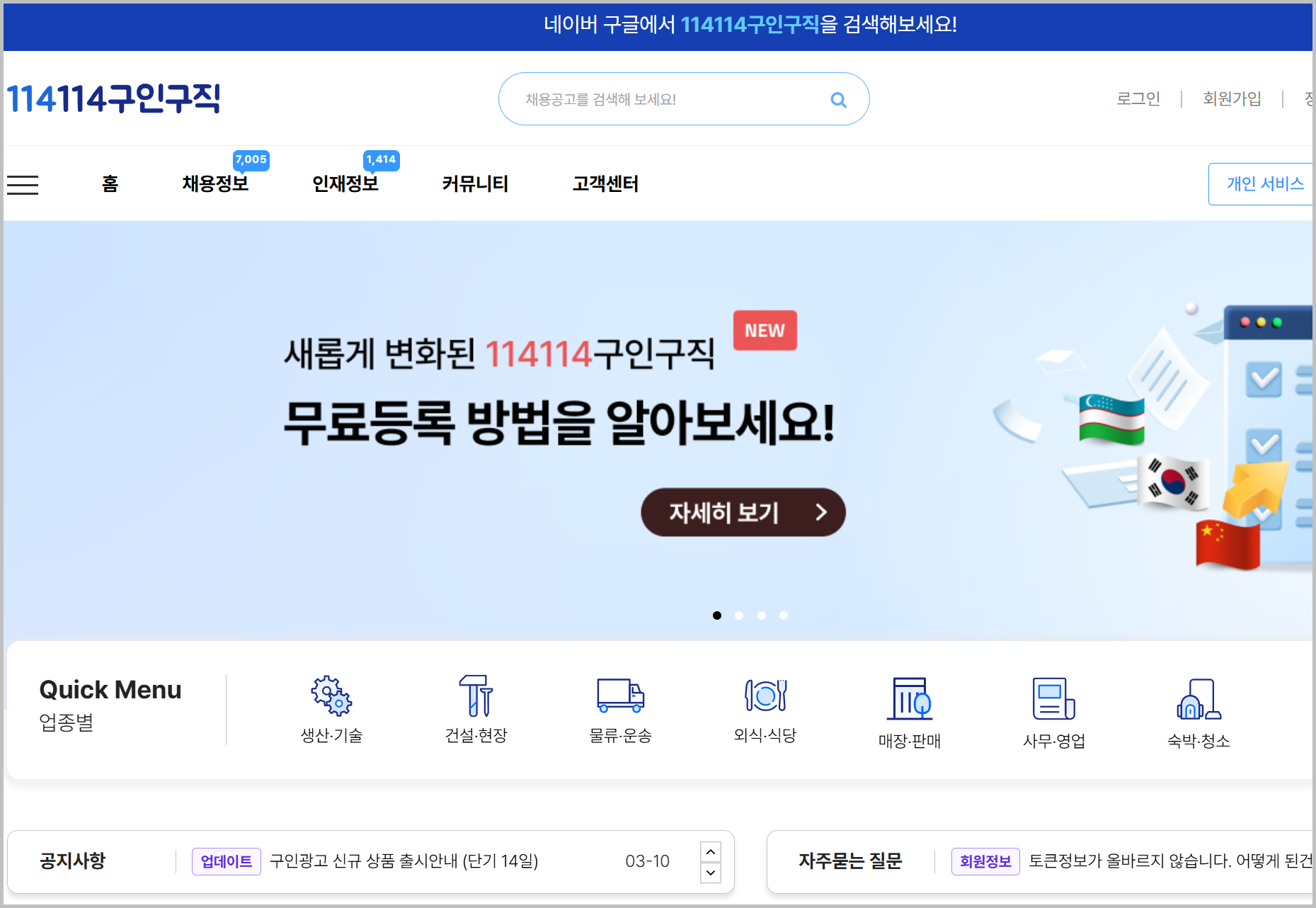Viewport: 1316px width, 908px height.
Task: Go to first banner slide dot
Action: [717, 615]
